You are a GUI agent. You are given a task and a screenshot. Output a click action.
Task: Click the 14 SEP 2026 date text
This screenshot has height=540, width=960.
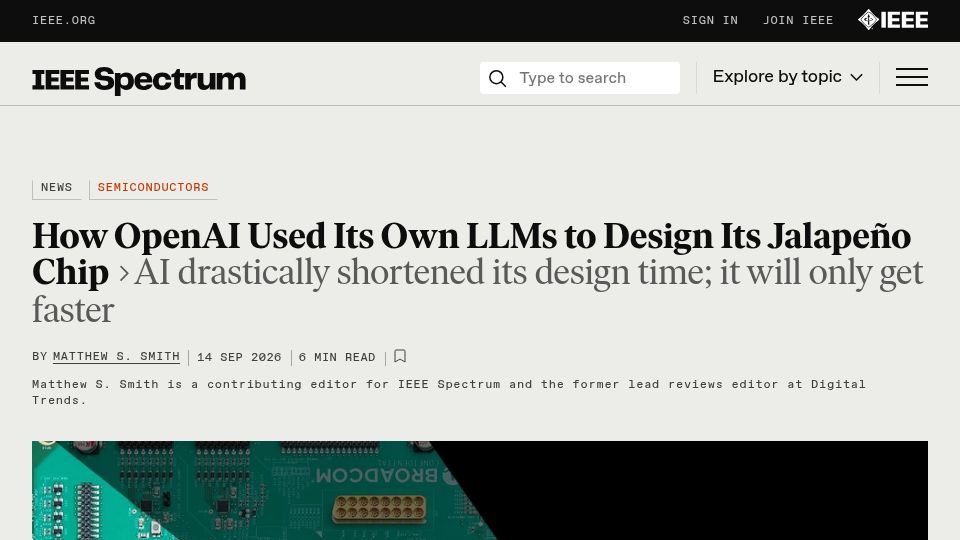point(239,358)
